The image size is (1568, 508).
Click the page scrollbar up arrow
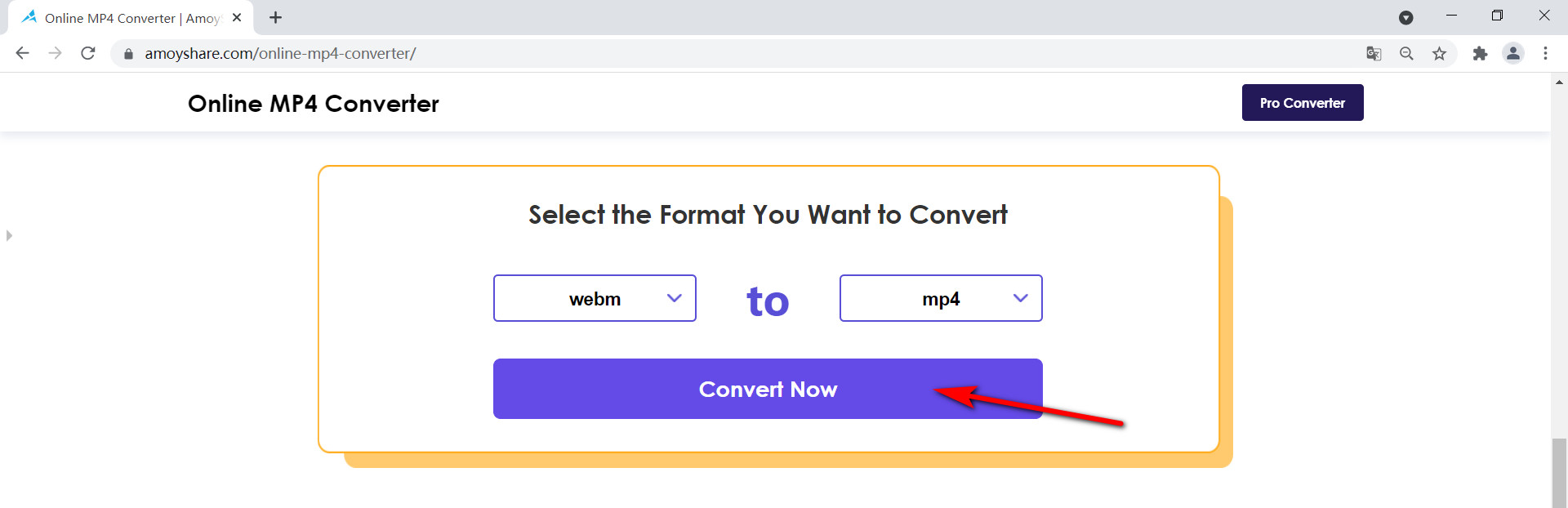(x=1559, y=82)
